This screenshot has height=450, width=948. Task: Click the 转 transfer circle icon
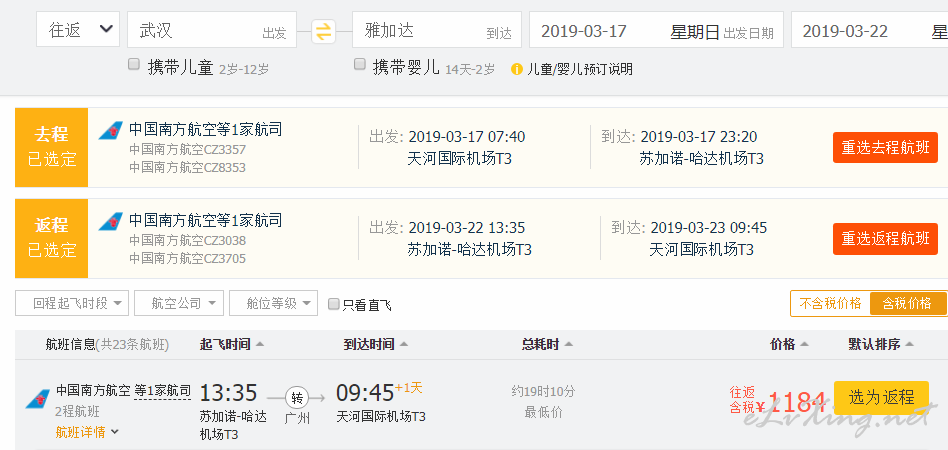click(297, 397)
